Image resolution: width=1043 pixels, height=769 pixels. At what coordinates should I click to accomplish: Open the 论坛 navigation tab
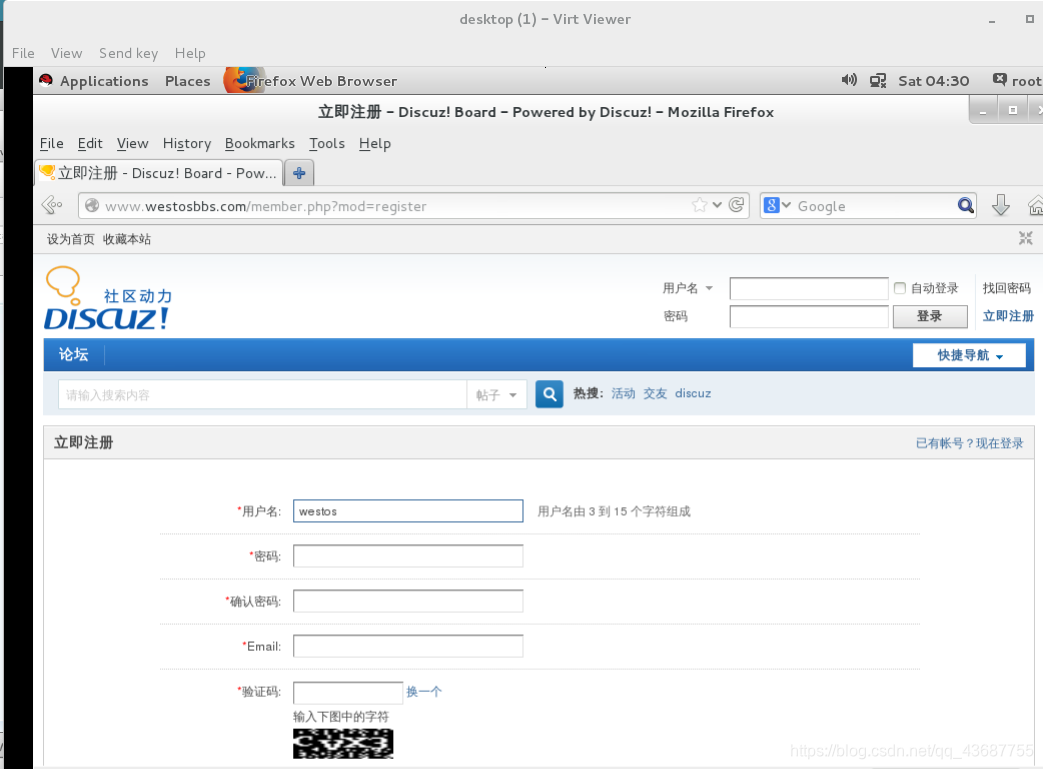(x=73, y=355)
